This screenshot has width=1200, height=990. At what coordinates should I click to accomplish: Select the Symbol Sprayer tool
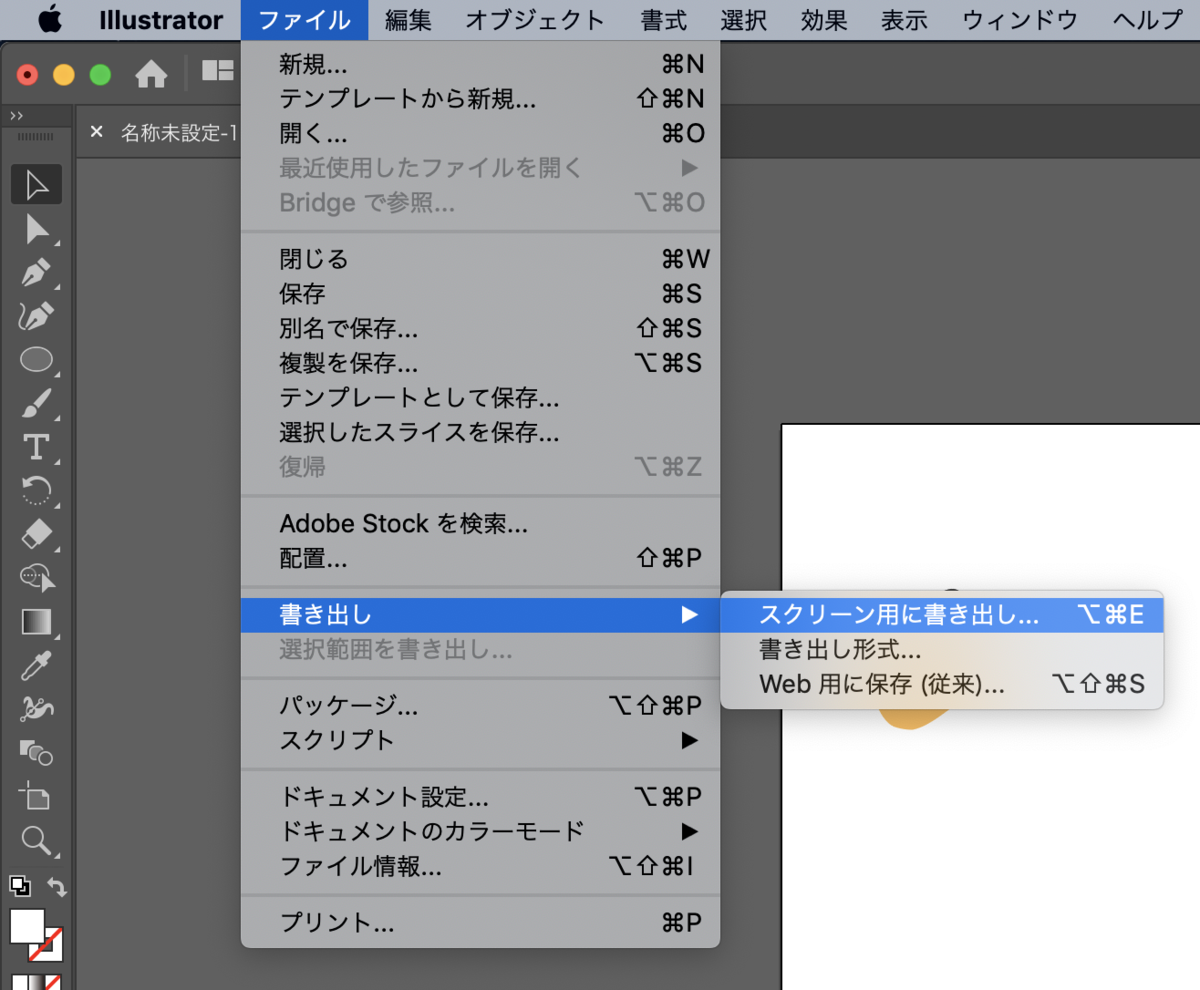[x=36, y=708]
